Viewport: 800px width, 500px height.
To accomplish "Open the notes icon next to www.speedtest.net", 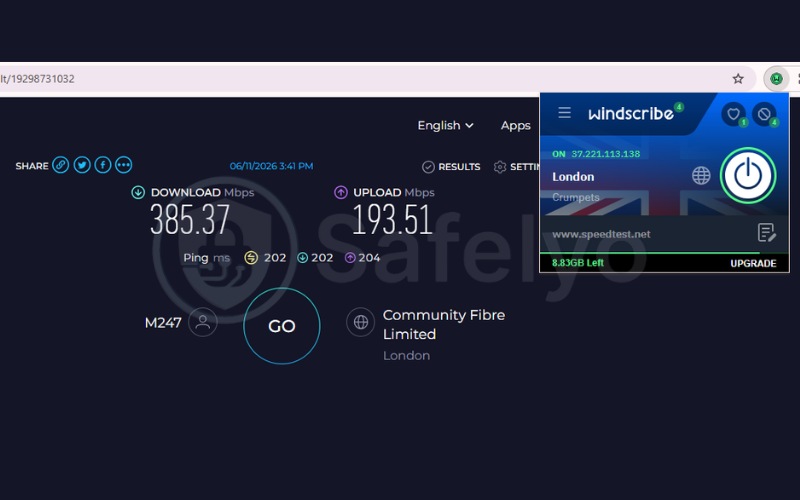I will tap(766, 233).
